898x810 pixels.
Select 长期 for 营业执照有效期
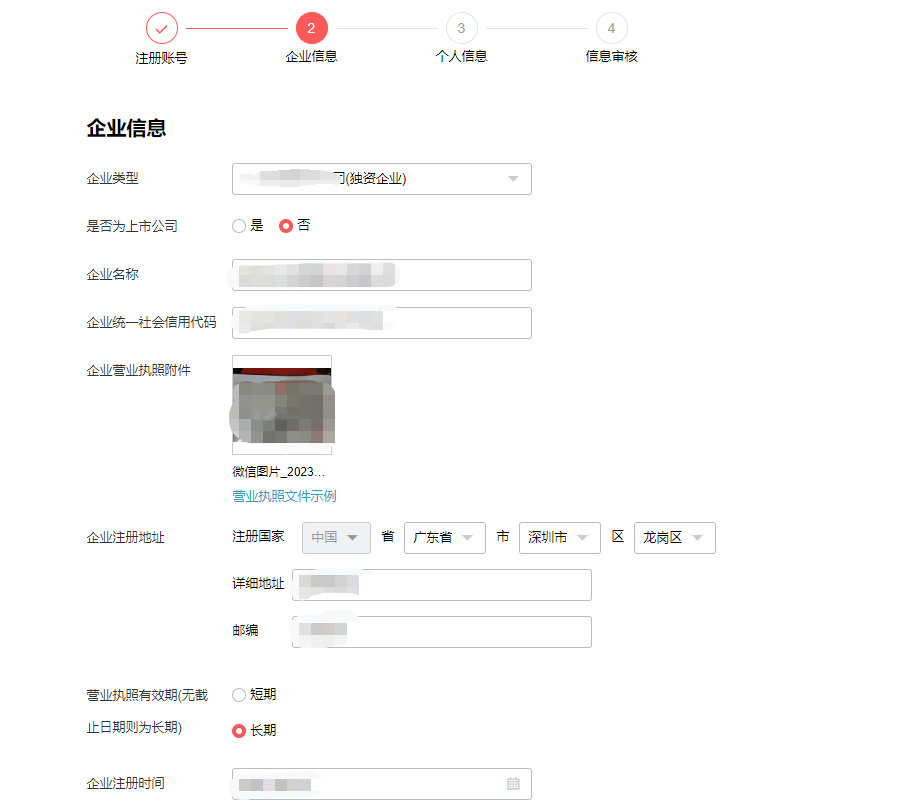[238, 730]
